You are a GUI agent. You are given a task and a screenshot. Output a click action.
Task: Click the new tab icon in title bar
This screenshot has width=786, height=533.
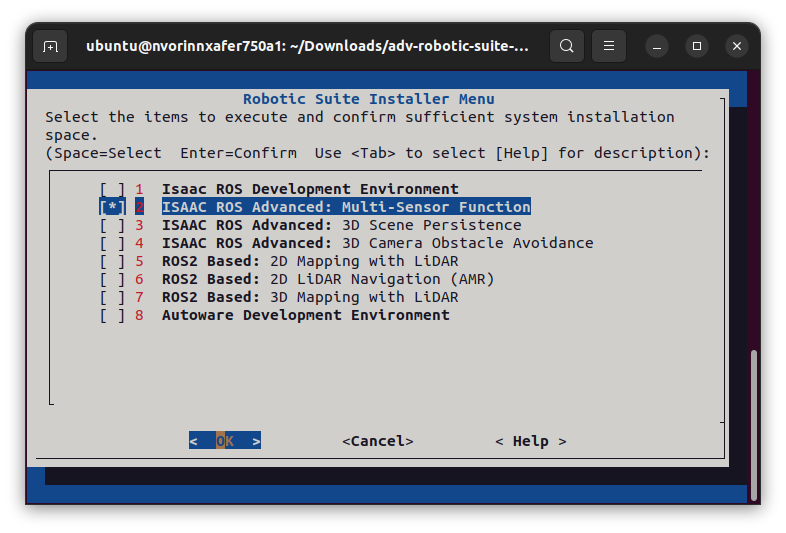point(51,46)
